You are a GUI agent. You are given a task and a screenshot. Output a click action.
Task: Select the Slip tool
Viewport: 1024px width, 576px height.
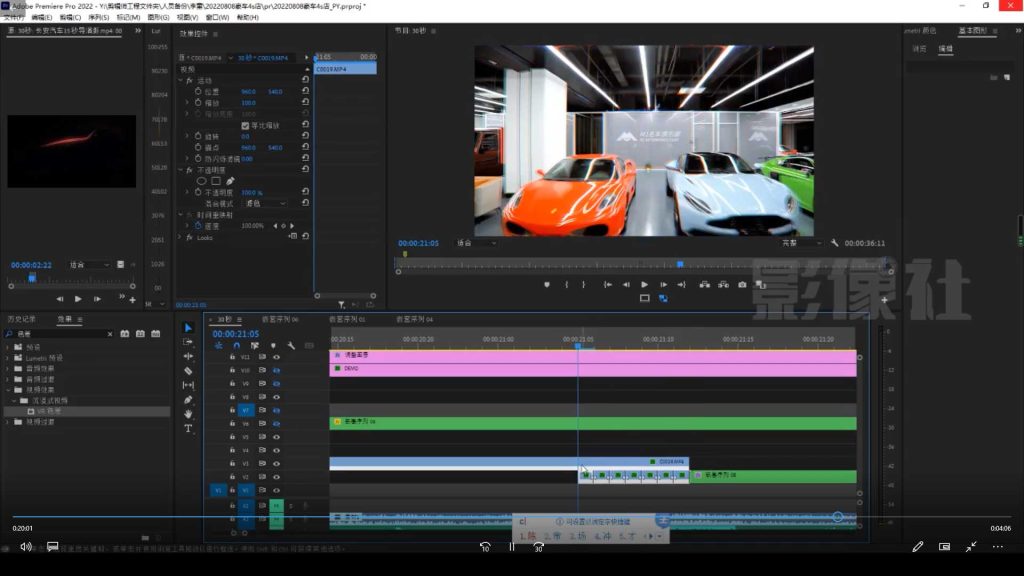[188, 385]
